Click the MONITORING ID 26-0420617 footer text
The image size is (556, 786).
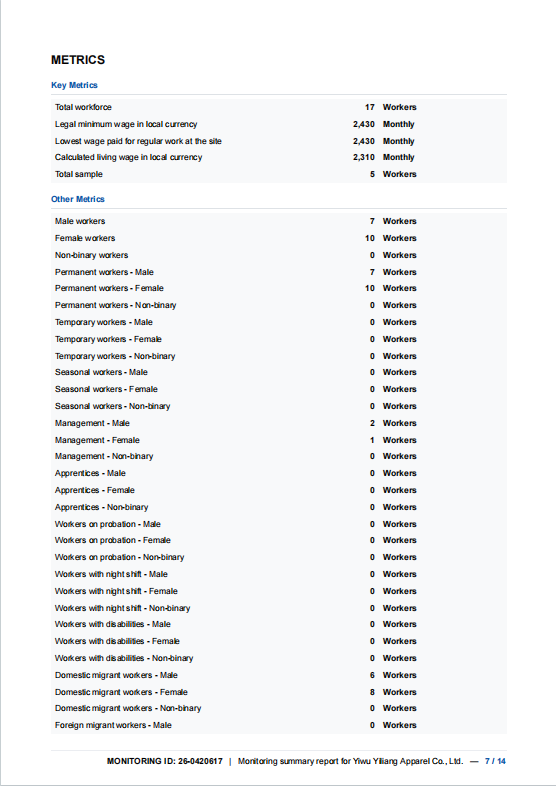click(164, 761)
